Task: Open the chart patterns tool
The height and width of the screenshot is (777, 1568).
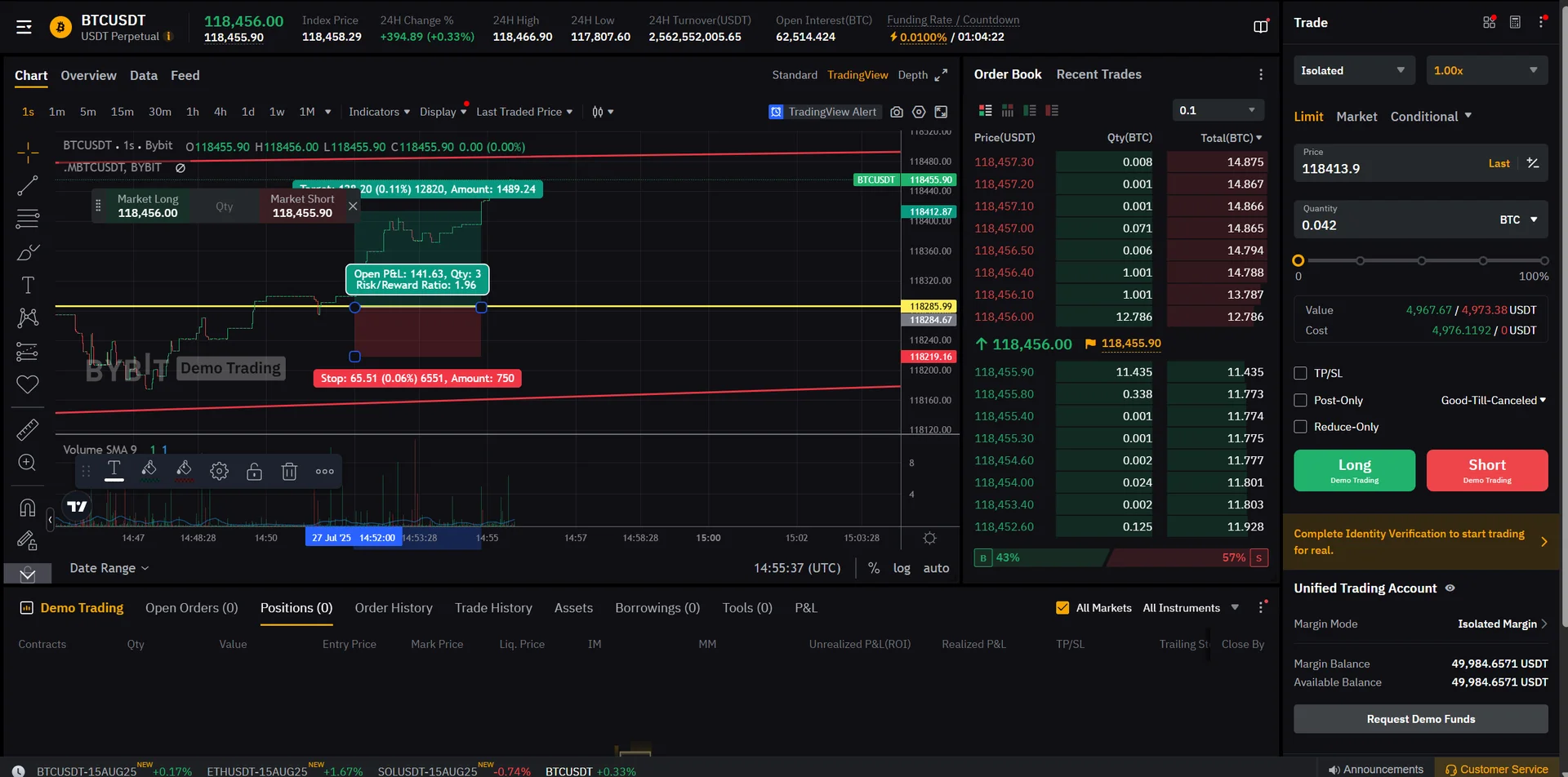Action: [28, 317]
